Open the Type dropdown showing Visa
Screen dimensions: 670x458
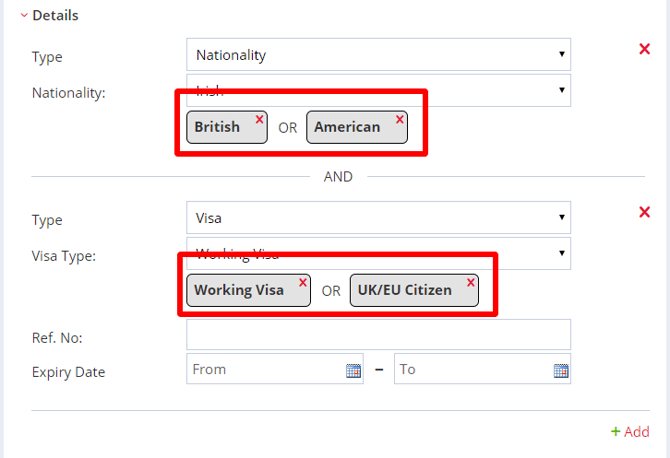(378, 217)
